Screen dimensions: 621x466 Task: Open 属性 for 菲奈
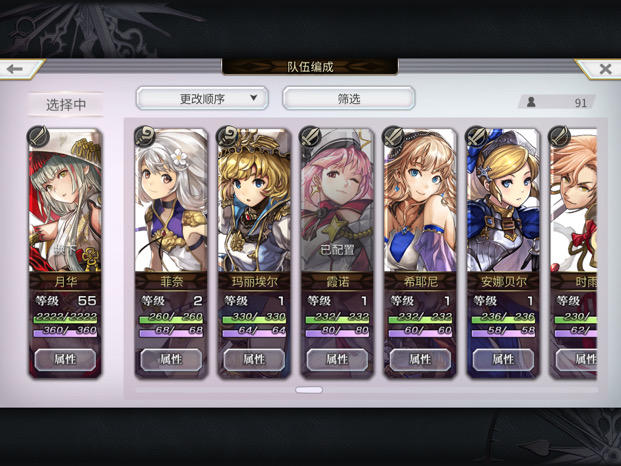coord(171,359)
